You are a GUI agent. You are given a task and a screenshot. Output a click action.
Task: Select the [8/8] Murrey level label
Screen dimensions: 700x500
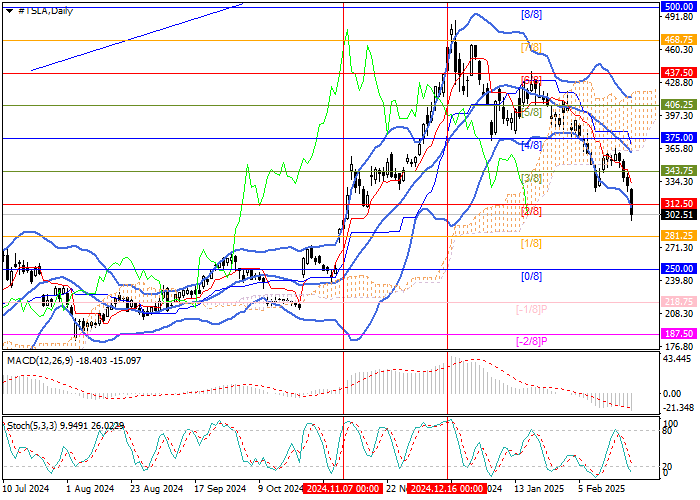(531, 14)
